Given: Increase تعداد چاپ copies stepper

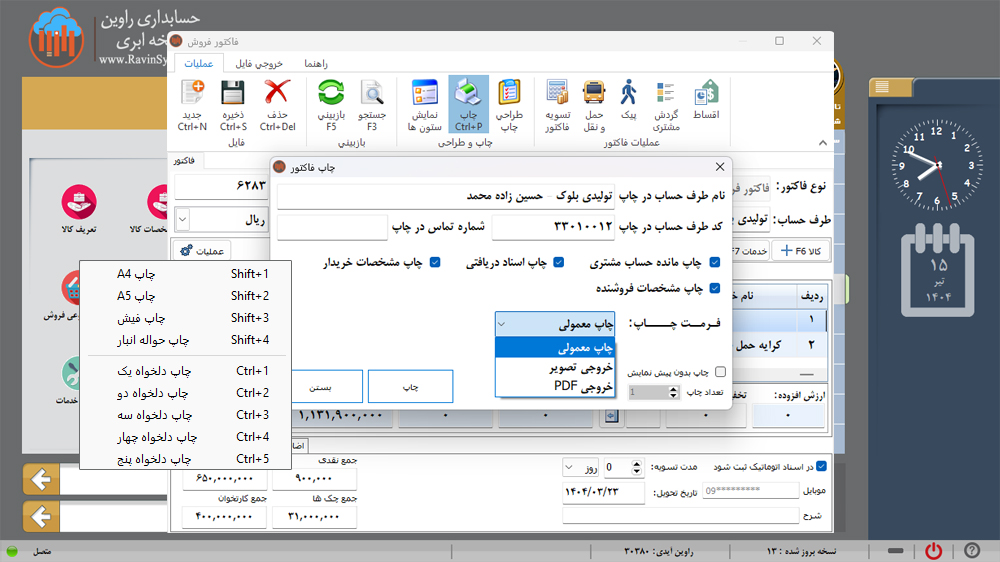Looking at the screenshot, I should [x=674, y=388].
